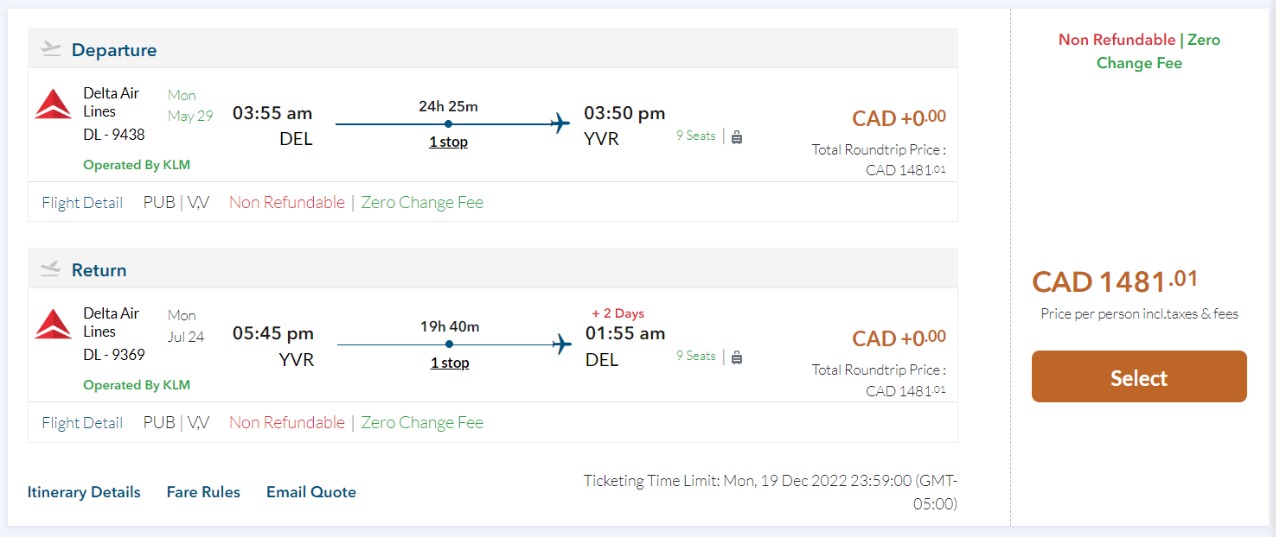This screenshot has height=537, width=1280.
Task: Click the baggage icon on departure flight
Action: (737, 137)
